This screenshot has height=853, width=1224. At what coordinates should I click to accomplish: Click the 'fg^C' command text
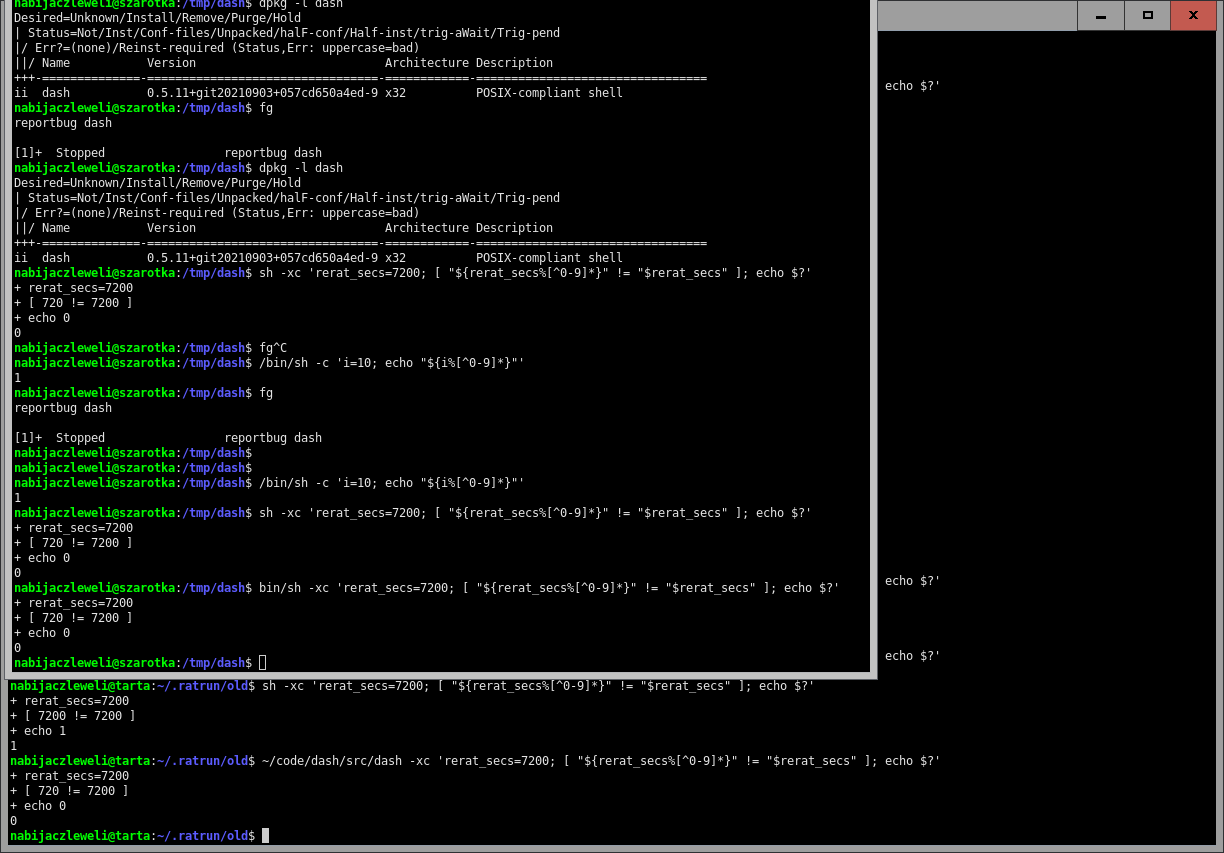[273, 348]
